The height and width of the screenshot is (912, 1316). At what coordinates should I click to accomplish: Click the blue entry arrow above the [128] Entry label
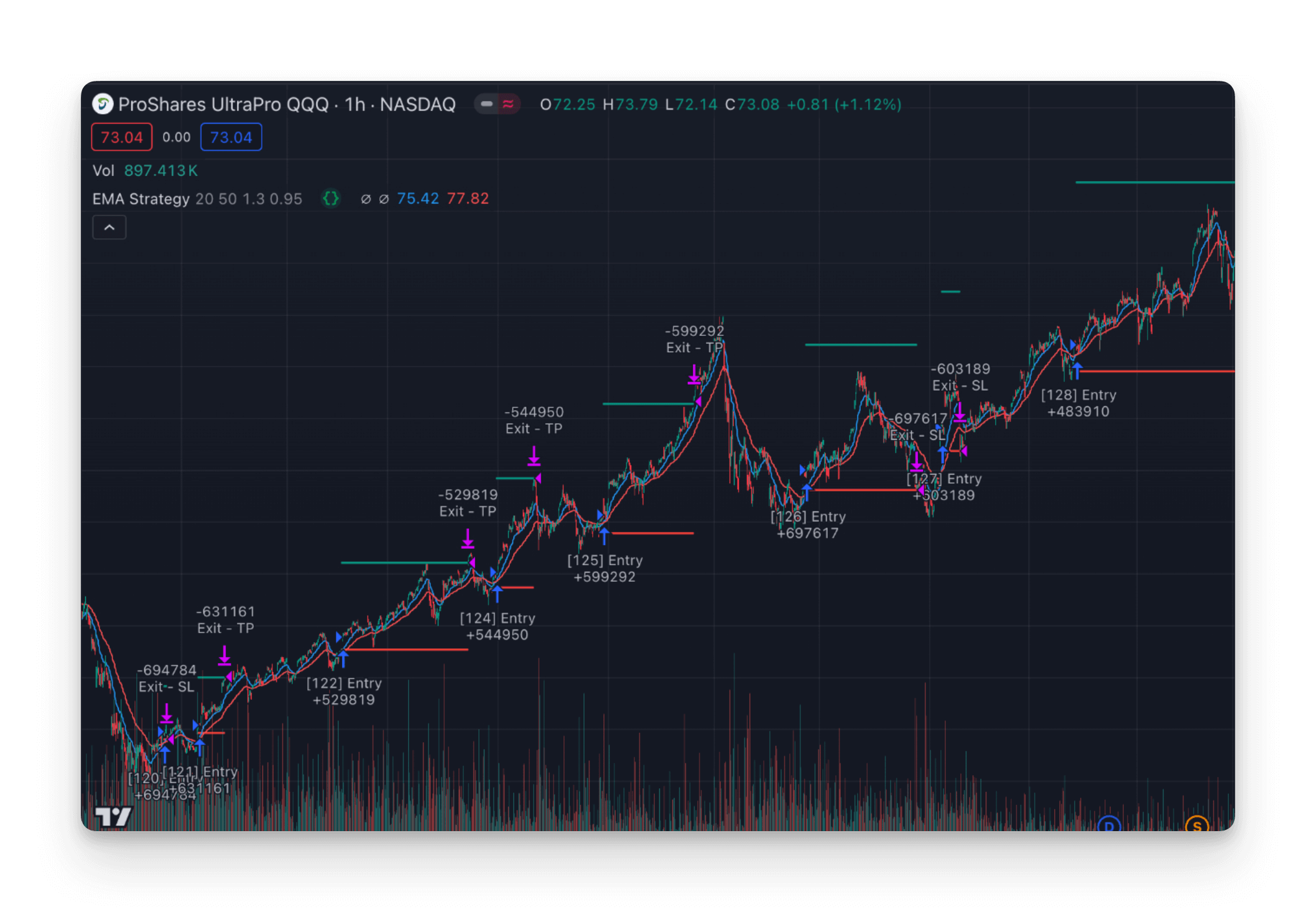coord(1077,370)
